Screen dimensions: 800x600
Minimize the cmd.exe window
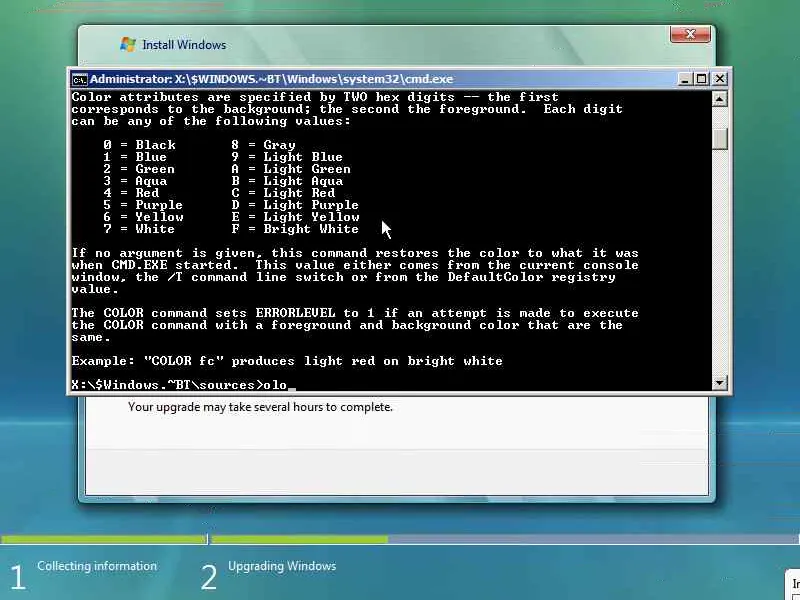tap(685, 79)
